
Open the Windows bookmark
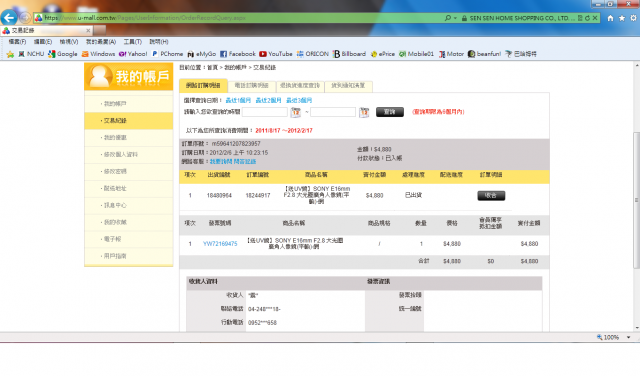pyautogui.click(x=98, y=54)
